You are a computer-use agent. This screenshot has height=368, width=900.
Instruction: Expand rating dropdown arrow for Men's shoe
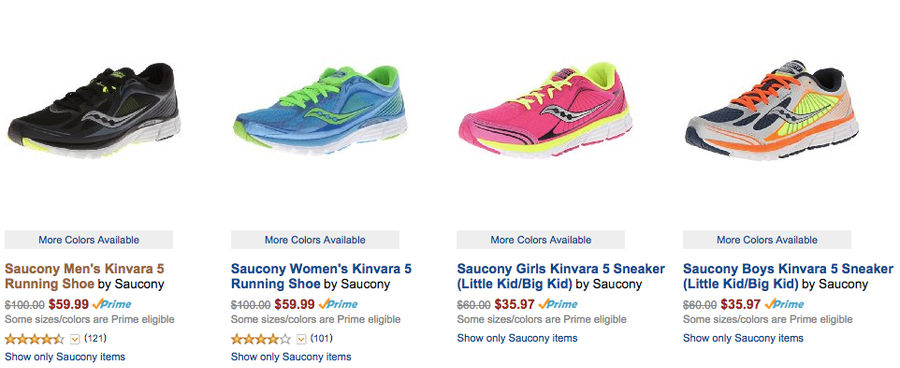75,339
